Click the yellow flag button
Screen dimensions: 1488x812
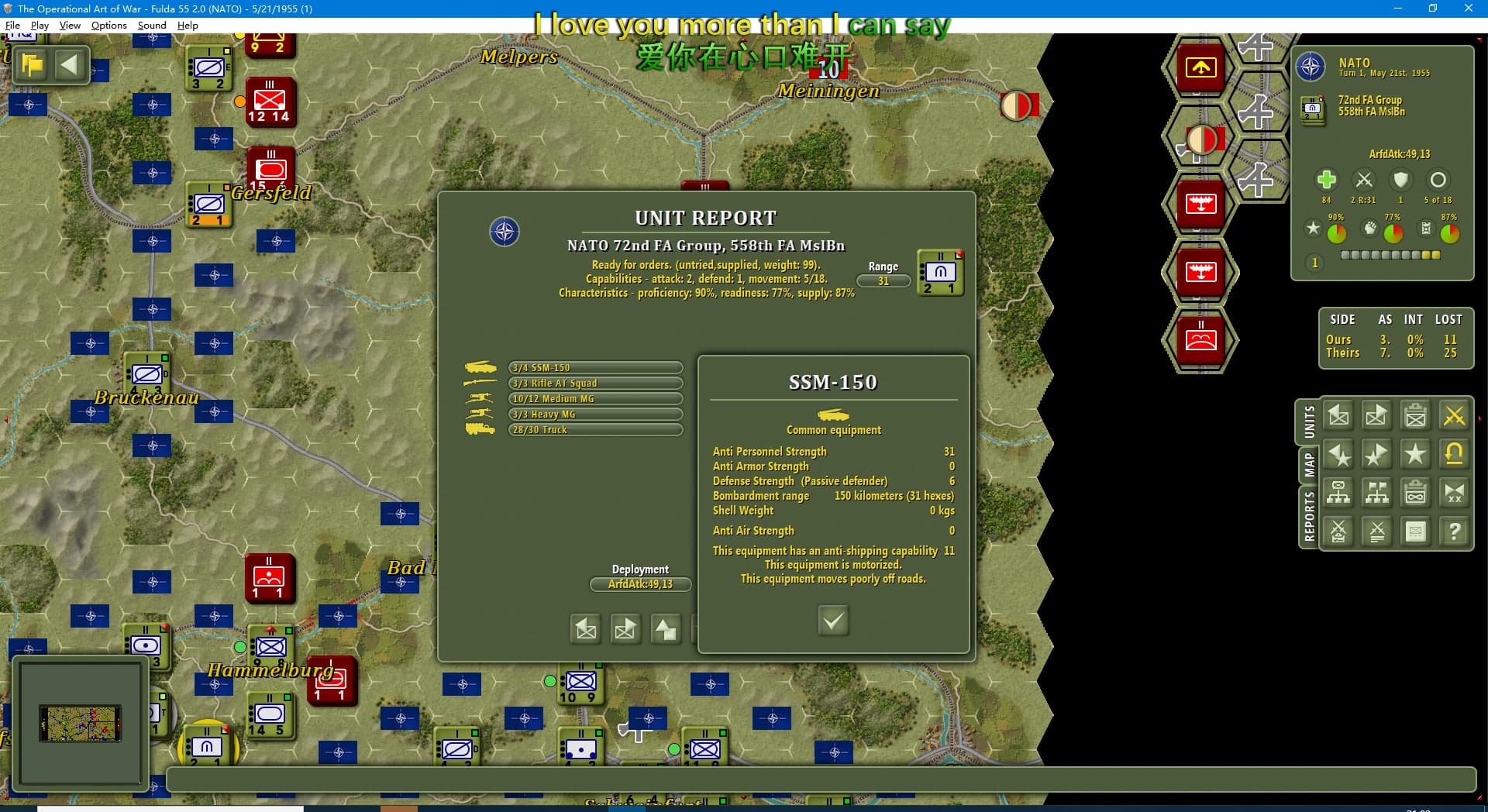click(32, 64)
